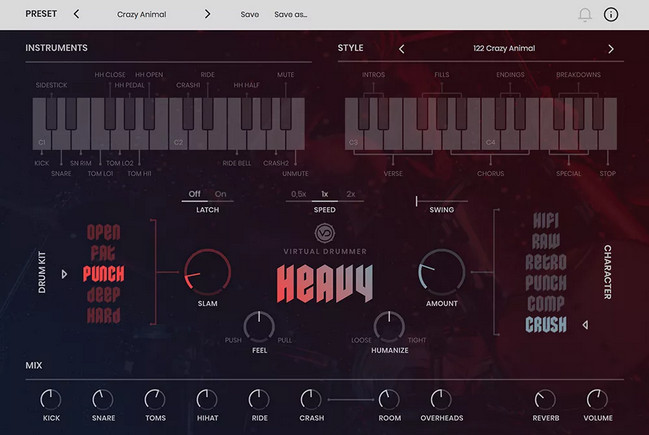Click the Snare mix knob
This screenshot has height=435, width=649.
pos(103,400)
